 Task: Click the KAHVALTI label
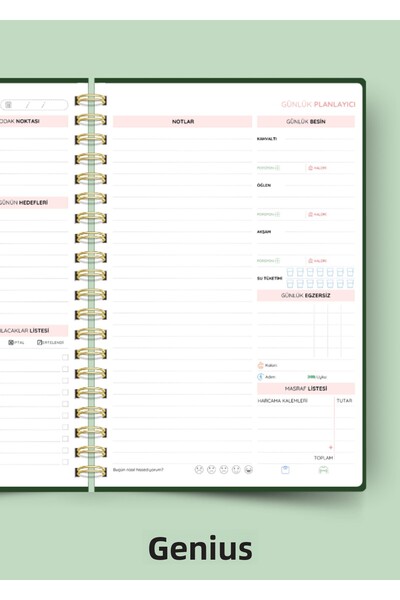267,139
